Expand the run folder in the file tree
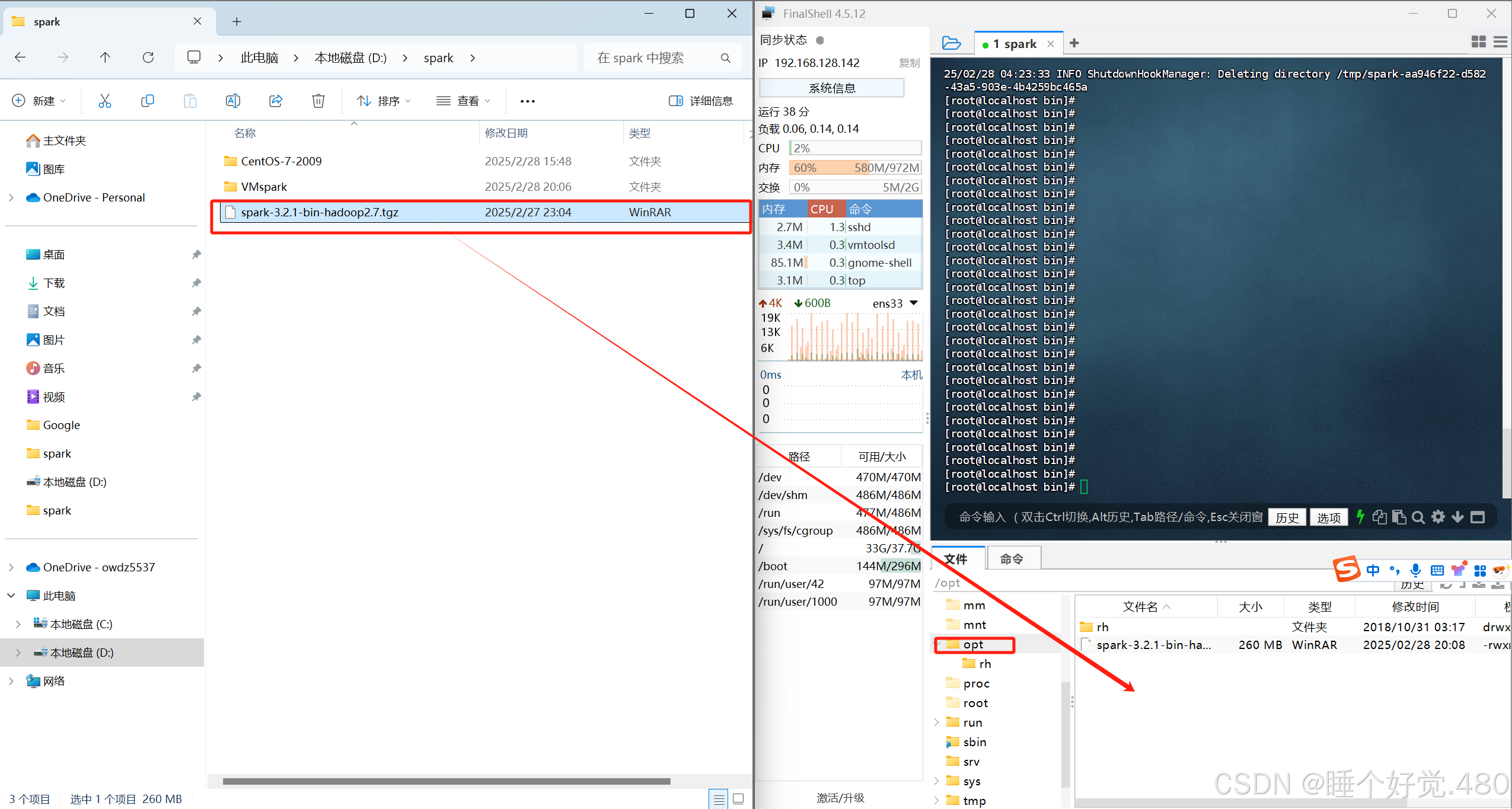 pos(936,722)
